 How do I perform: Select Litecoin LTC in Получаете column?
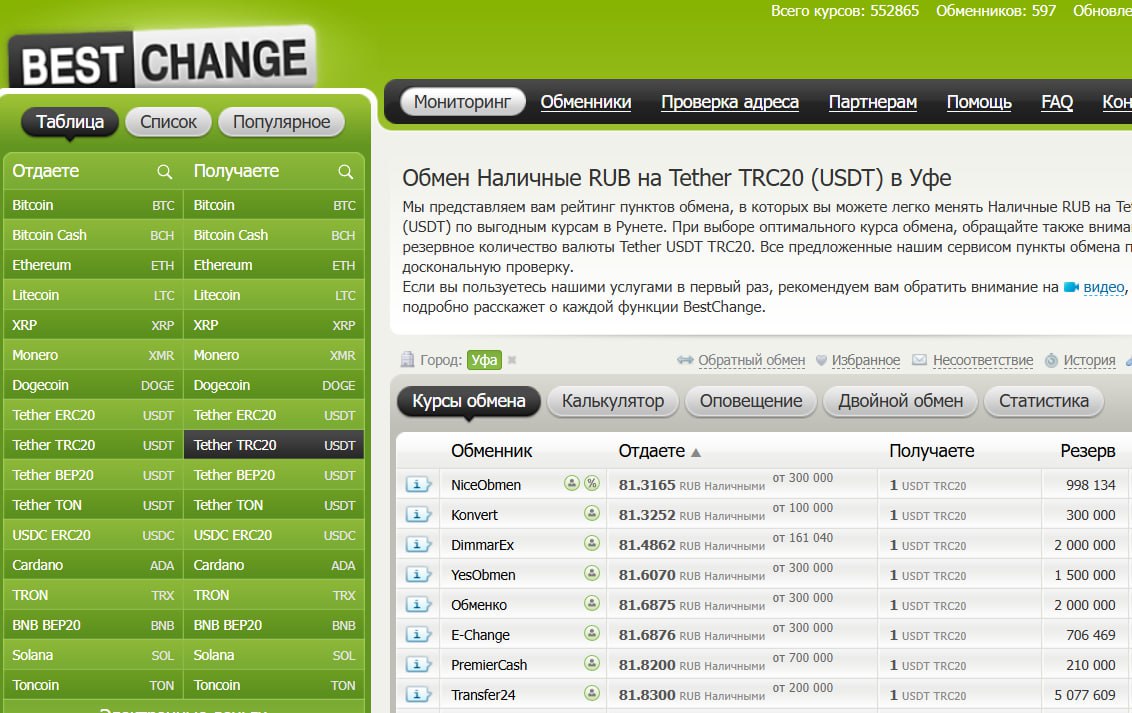pos(274,295)
